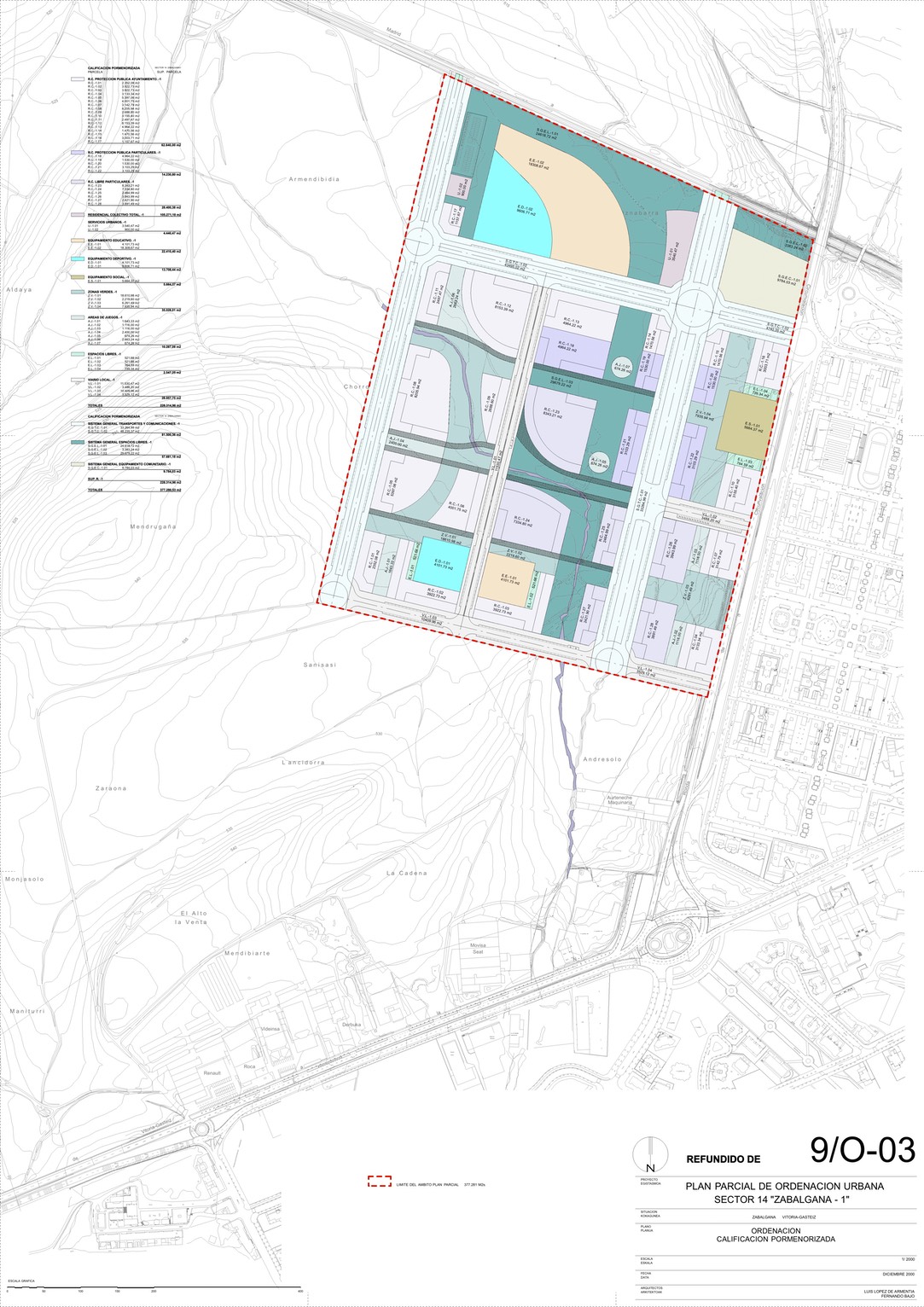The height and width of the screenshot is (1307, 924).
Task: Click the Equipamiento Deportivo cyan legend swatch
Action: (78, 258)
